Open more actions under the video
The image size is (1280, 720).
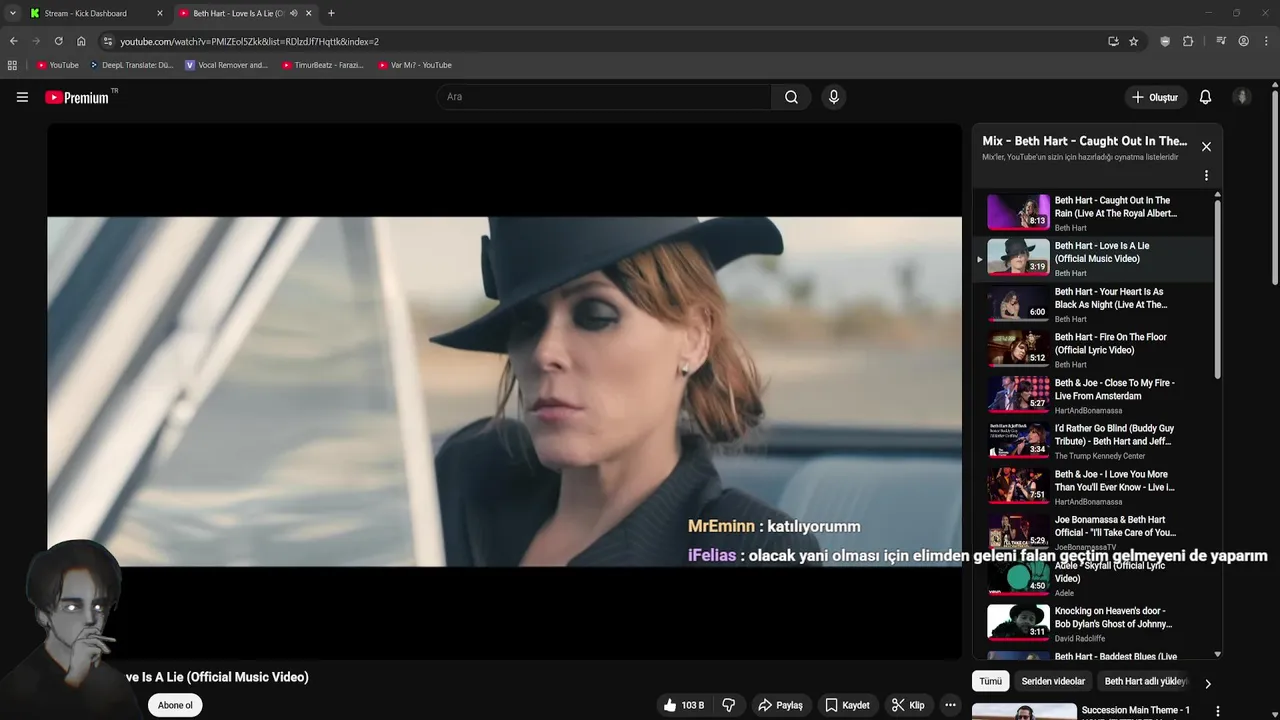click(950, 705)
